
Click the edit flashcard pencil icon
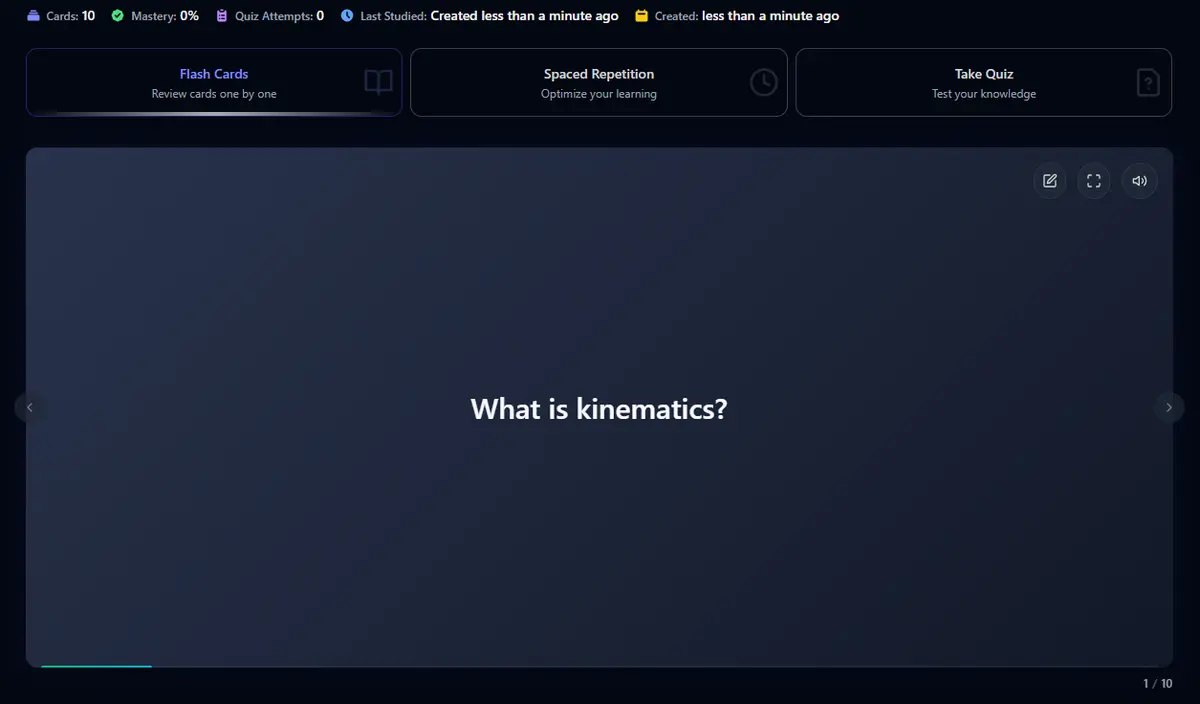[x=1049, y=181]
